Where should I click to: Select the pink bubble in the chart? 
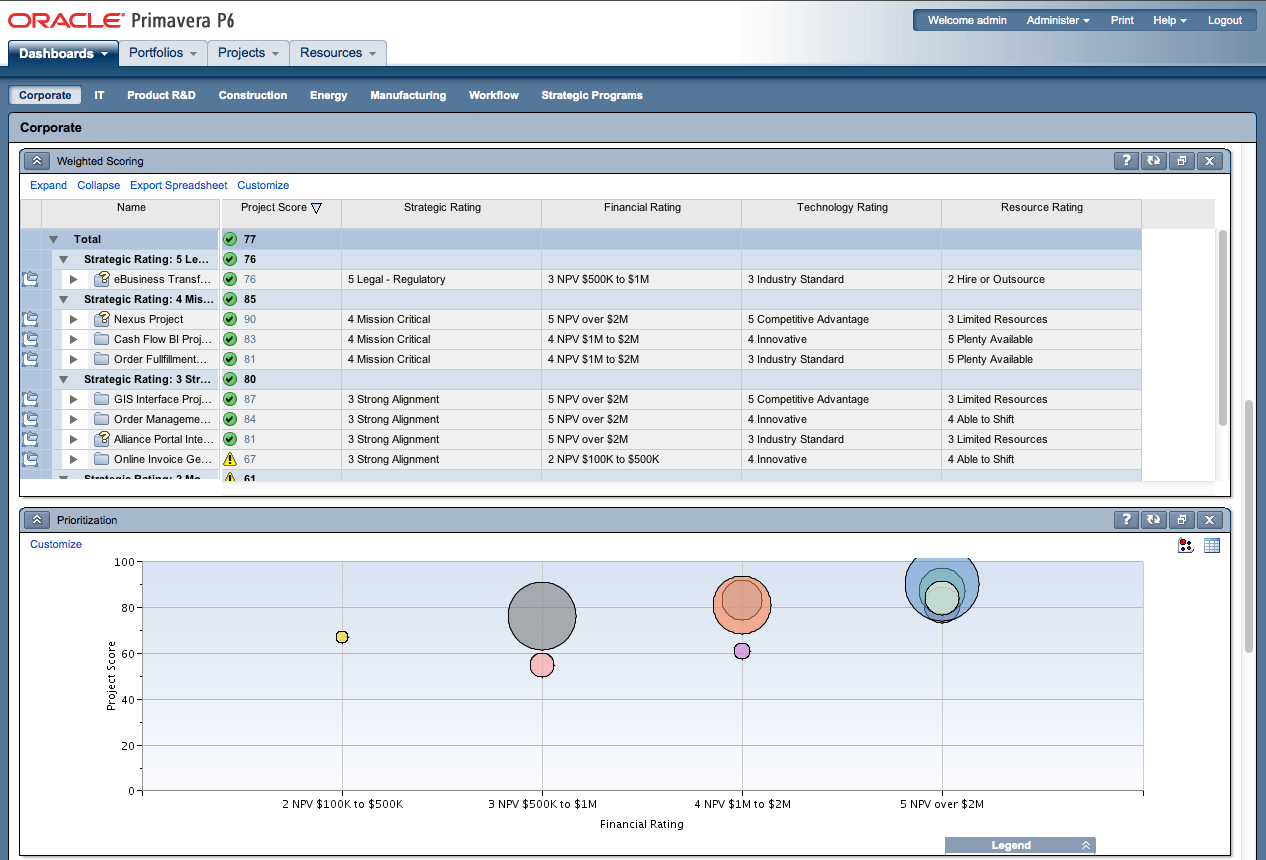542,664
